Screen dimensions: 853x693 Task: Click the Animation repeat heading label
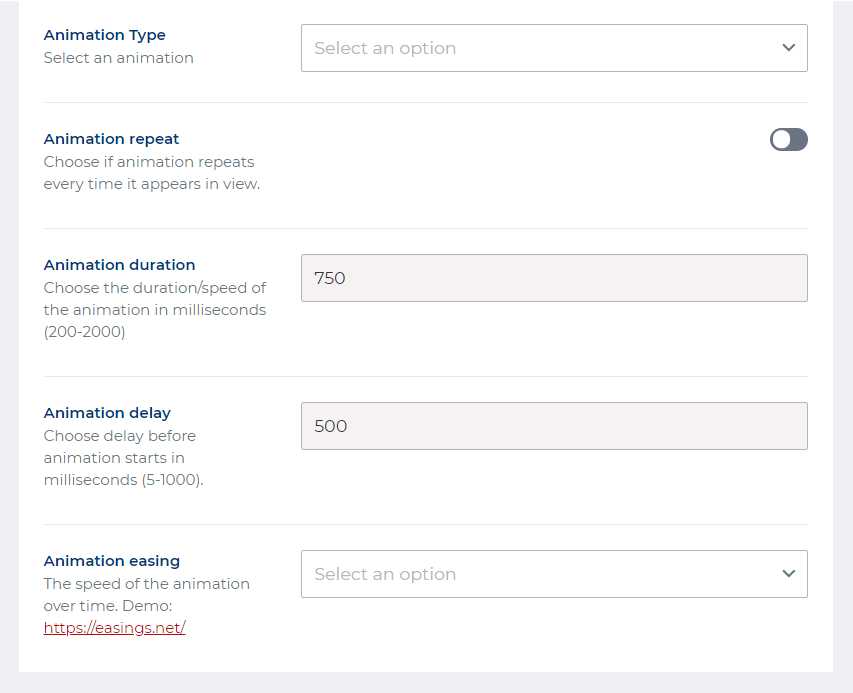click(112, 139)
